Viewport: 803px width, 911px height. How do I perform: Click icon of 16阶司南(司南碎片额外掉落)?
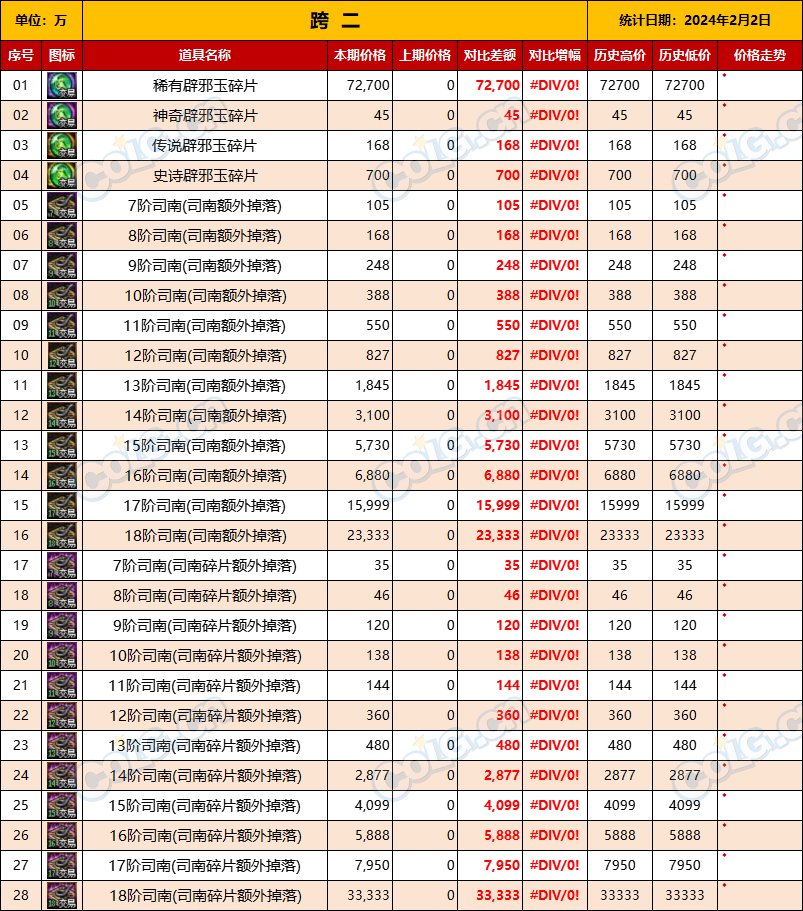click(x=62, y=836)
